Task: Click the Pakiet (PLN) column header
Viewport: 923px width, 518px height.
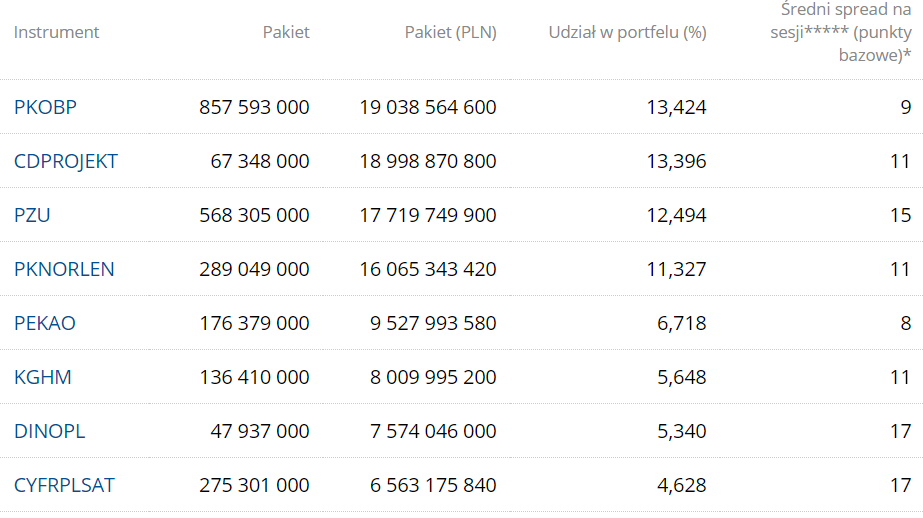Action: click(451, 32)
